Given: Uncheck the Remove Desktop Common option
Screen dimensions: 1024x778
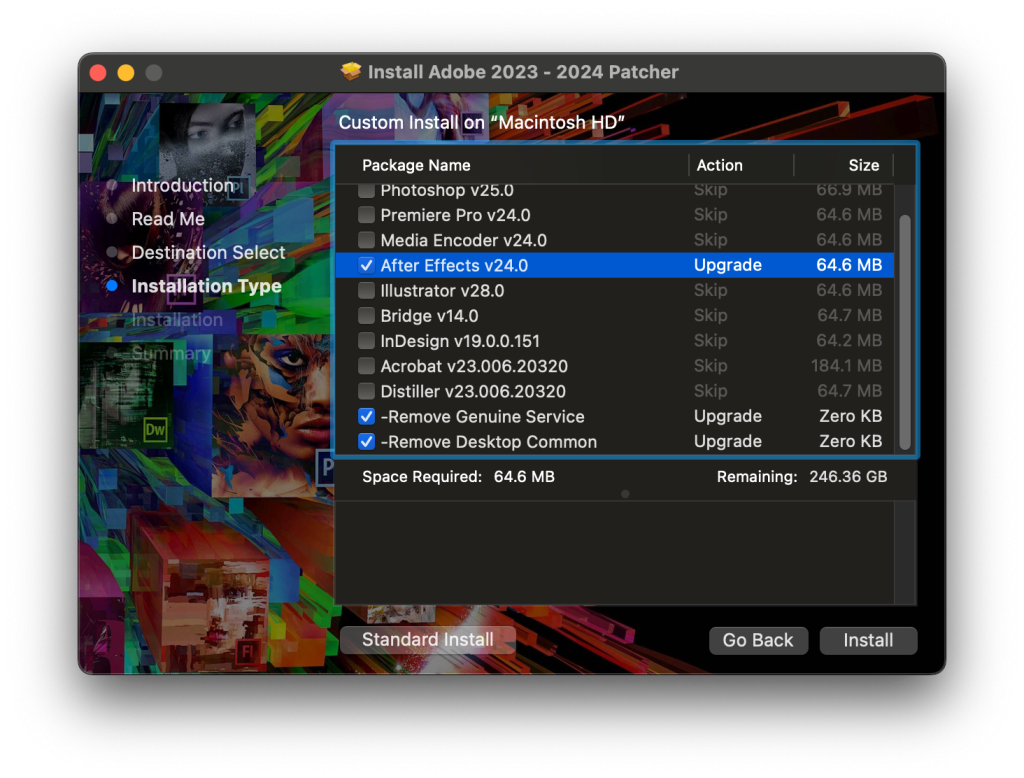Looking at the screenshot, I should (366, 441).
